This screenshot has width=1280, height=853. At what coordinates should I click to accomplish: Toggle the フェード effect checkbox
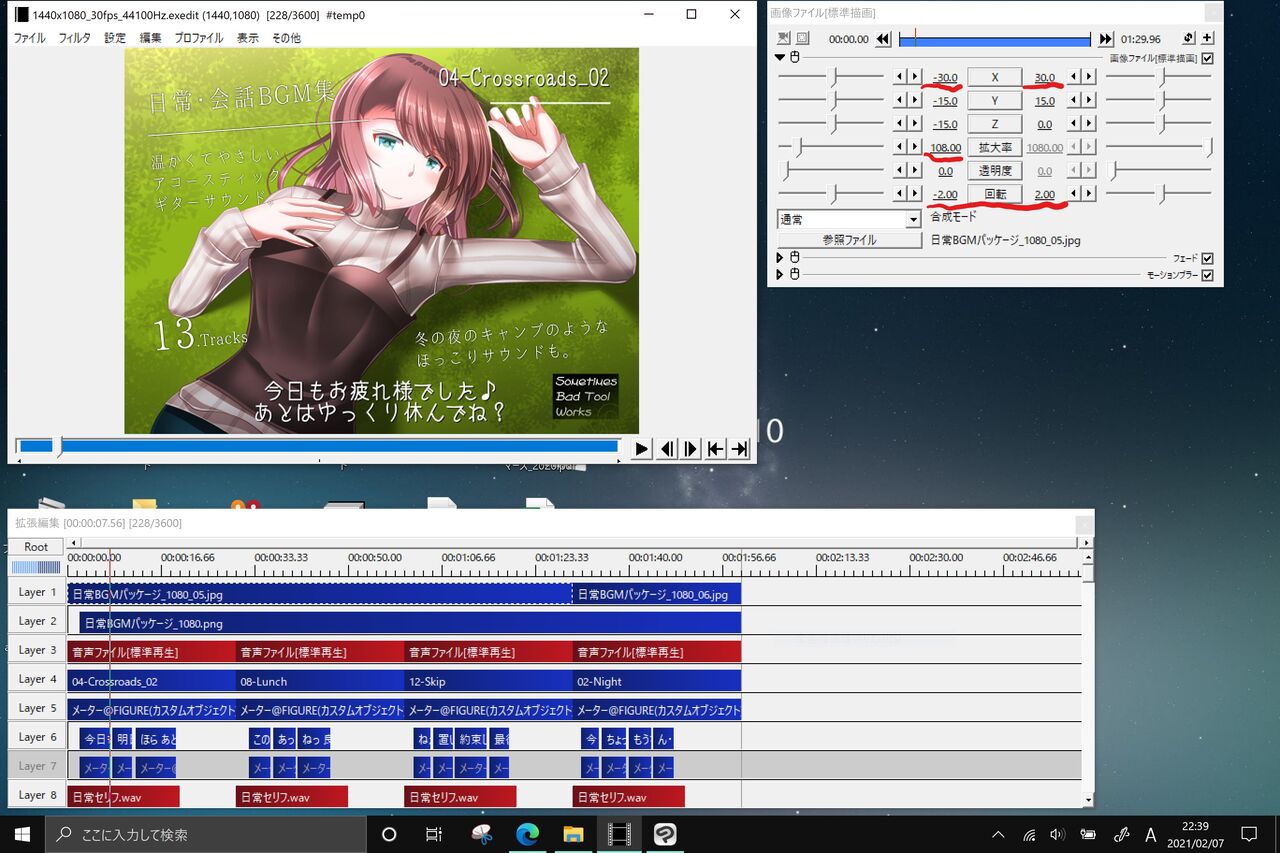click(1208, 258)
